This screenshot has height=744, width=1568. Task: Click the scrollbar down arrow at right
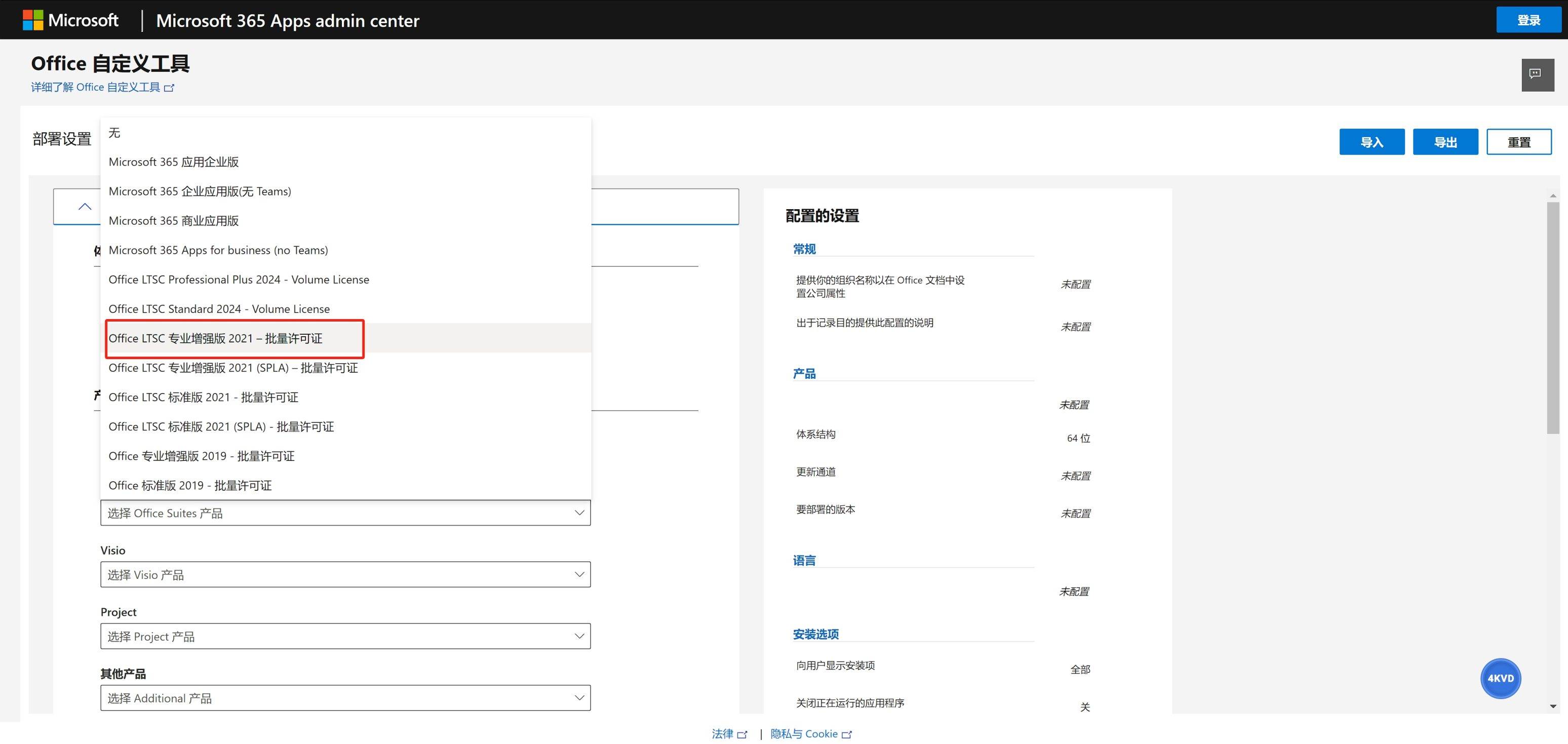[x=1553, y=706]
